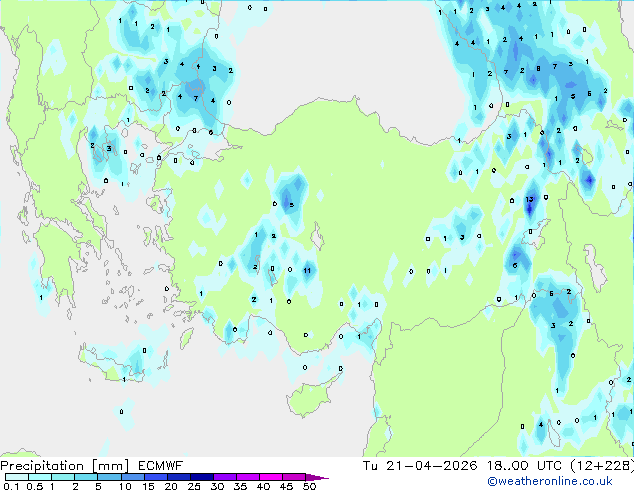This screenshot has height=490, width=634.
Task: Click the 0.1–0.5 mm legend color box
Action: [17, 477]
